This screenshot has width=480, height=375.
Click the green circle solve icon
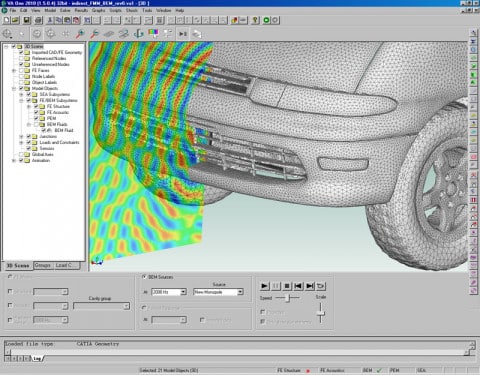266,20
